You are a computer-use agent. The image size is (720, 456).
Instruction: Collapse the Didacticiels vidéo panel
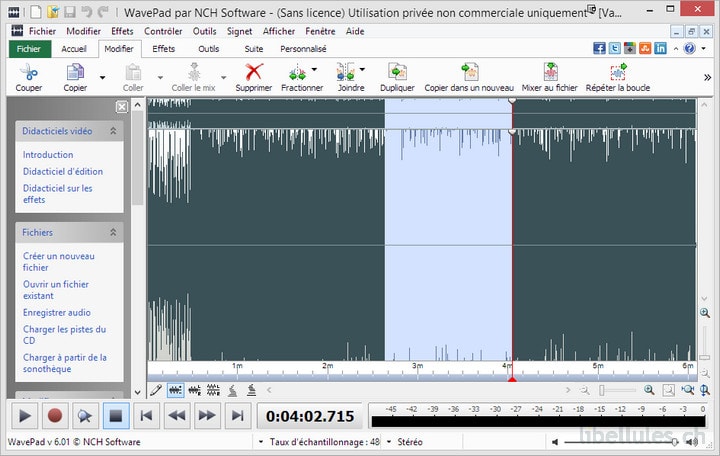tap(113, 131)
